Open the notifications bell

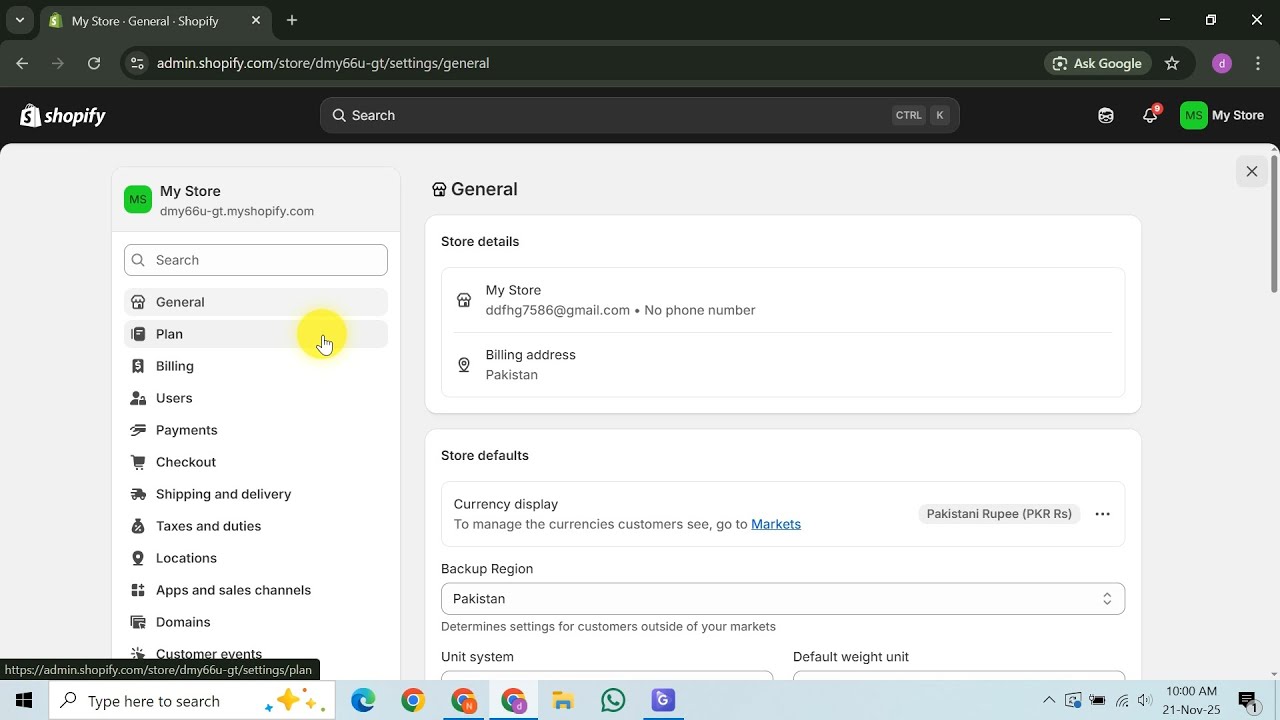pos(1150,116)
